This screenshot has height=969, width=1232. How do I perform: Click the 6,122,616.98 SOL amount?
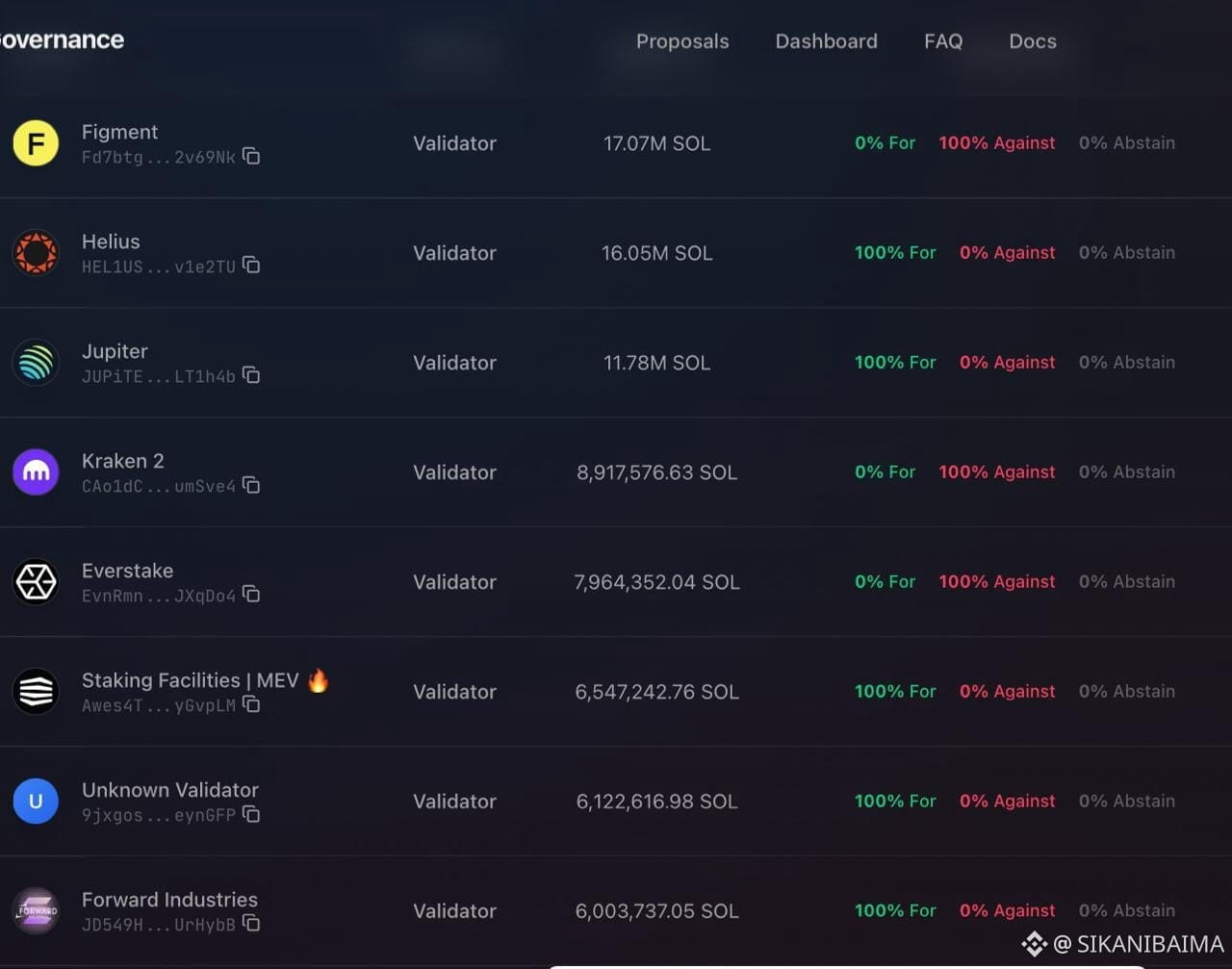point(656,802)
